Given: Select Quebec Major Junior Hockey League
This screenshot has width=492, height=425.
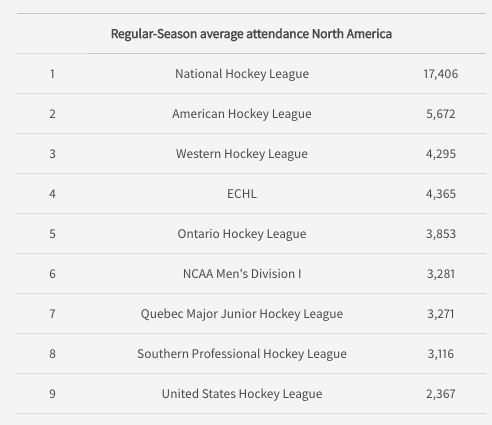Looking at the screenshot, I should click(242, 314).
